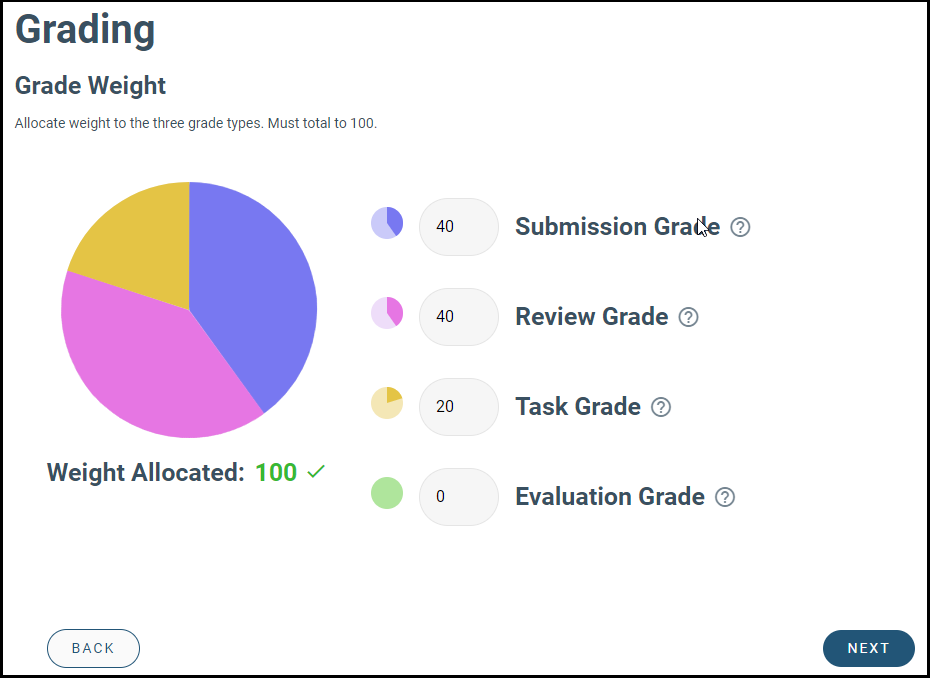Click the blue Submission Grade mini pie icon

pyautogui.click(x=387, y=222)
